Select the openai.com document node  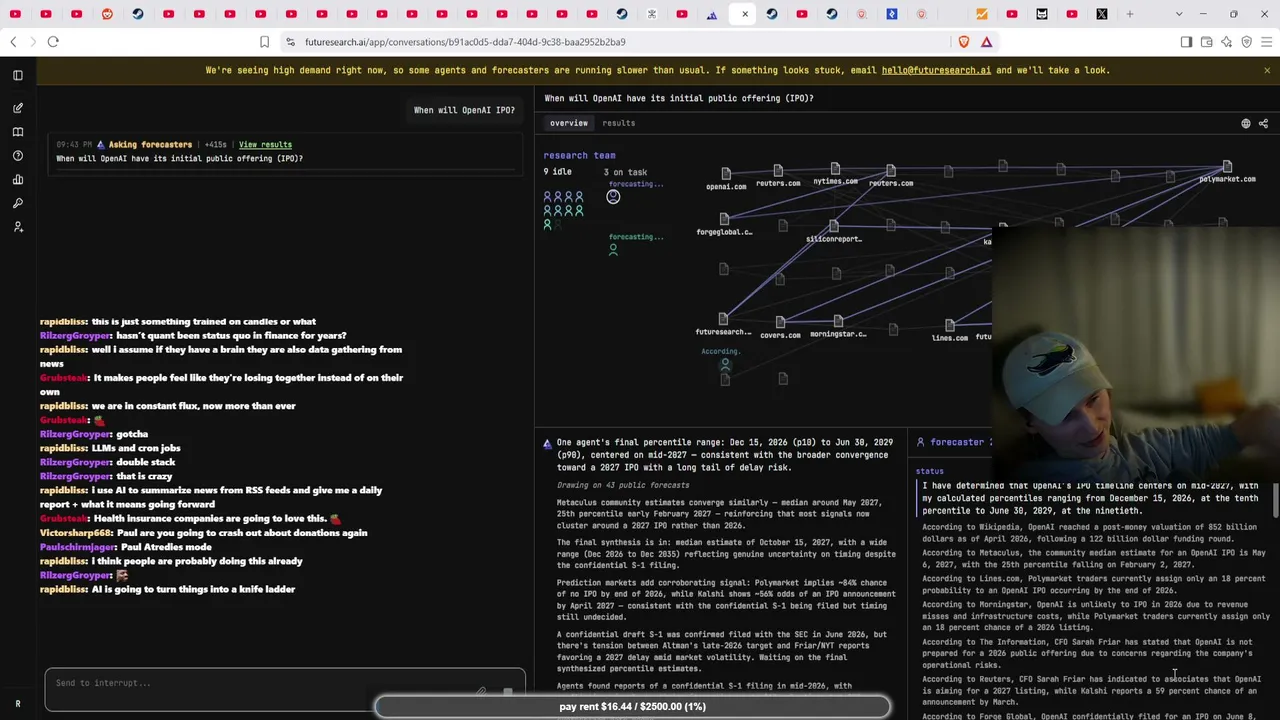coord(726,174)
